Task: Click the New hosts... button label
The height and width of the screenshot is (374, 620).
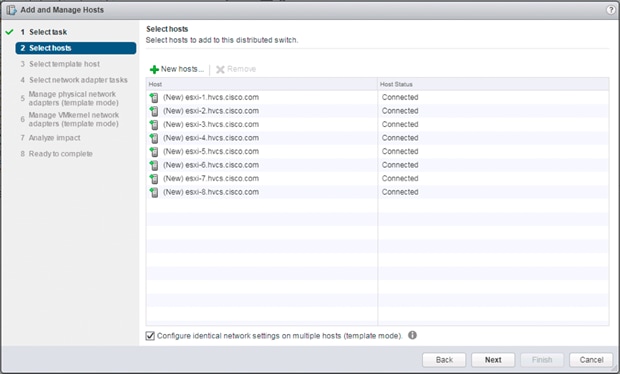Action: 182,69
